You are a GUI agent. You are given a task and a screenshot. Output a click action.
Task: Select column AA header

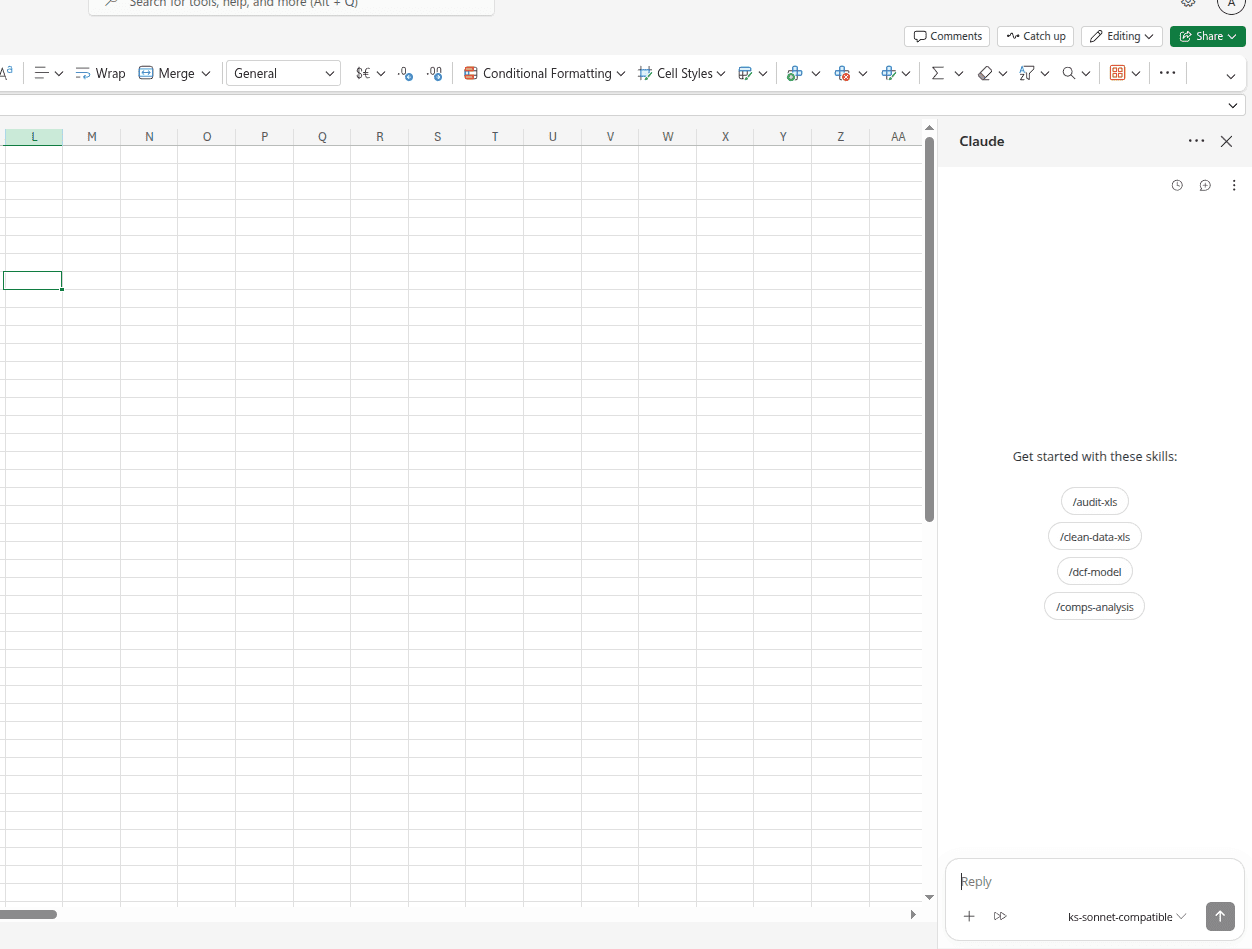tap(898, 137)
